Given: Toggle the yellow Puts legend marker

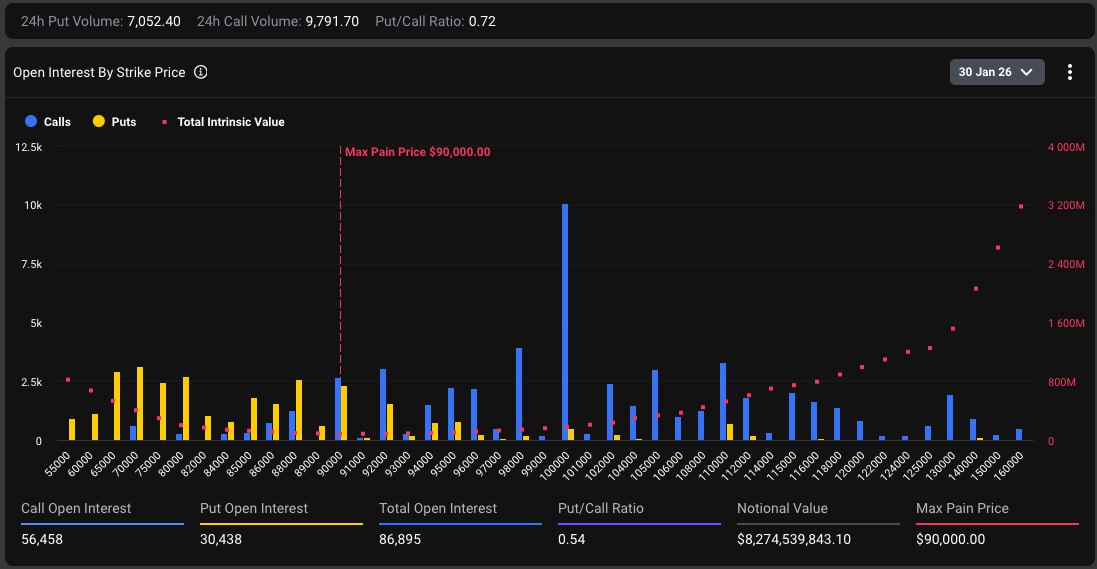Looking at the screenshot, I should click(x=99, y=122).
